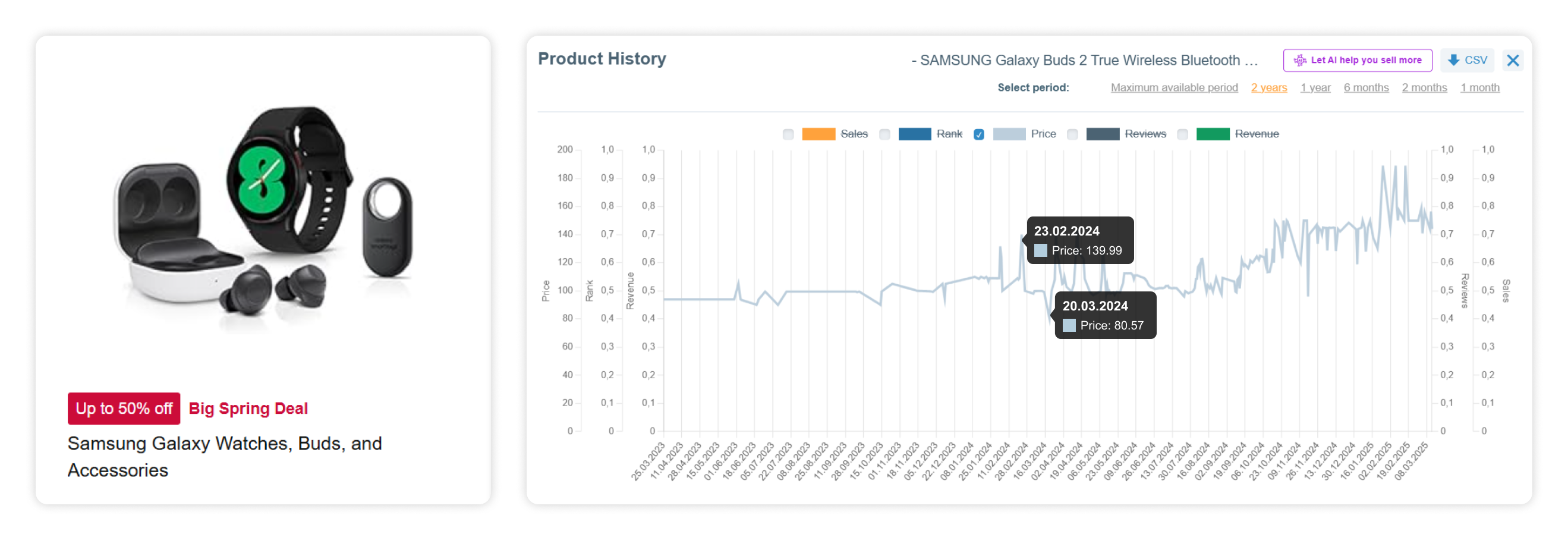Uncheck the Price checkbox
1568x540 pixels.
[979, 134]
